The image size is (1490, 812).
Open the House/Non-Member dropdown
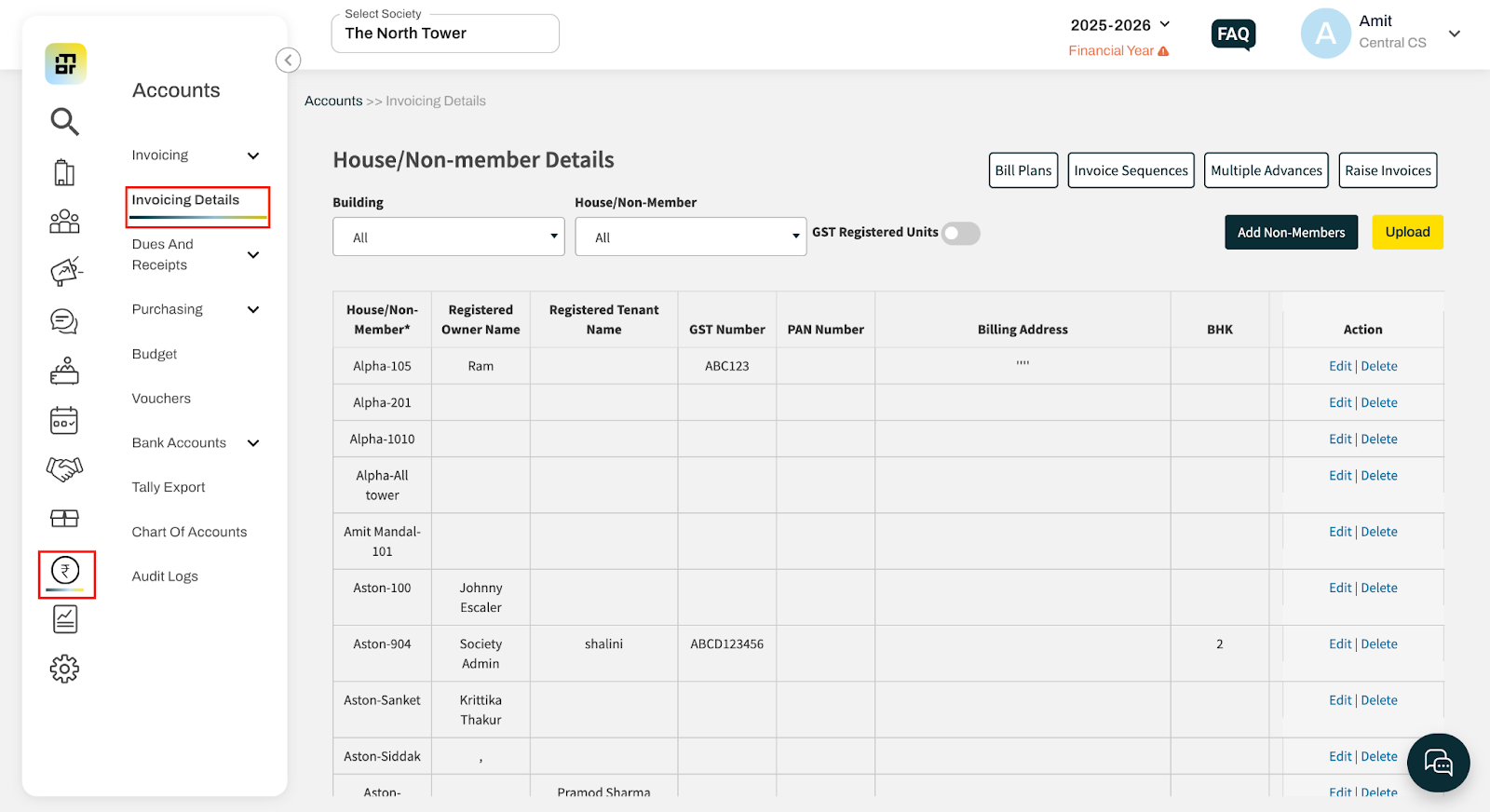click(691, 237)
